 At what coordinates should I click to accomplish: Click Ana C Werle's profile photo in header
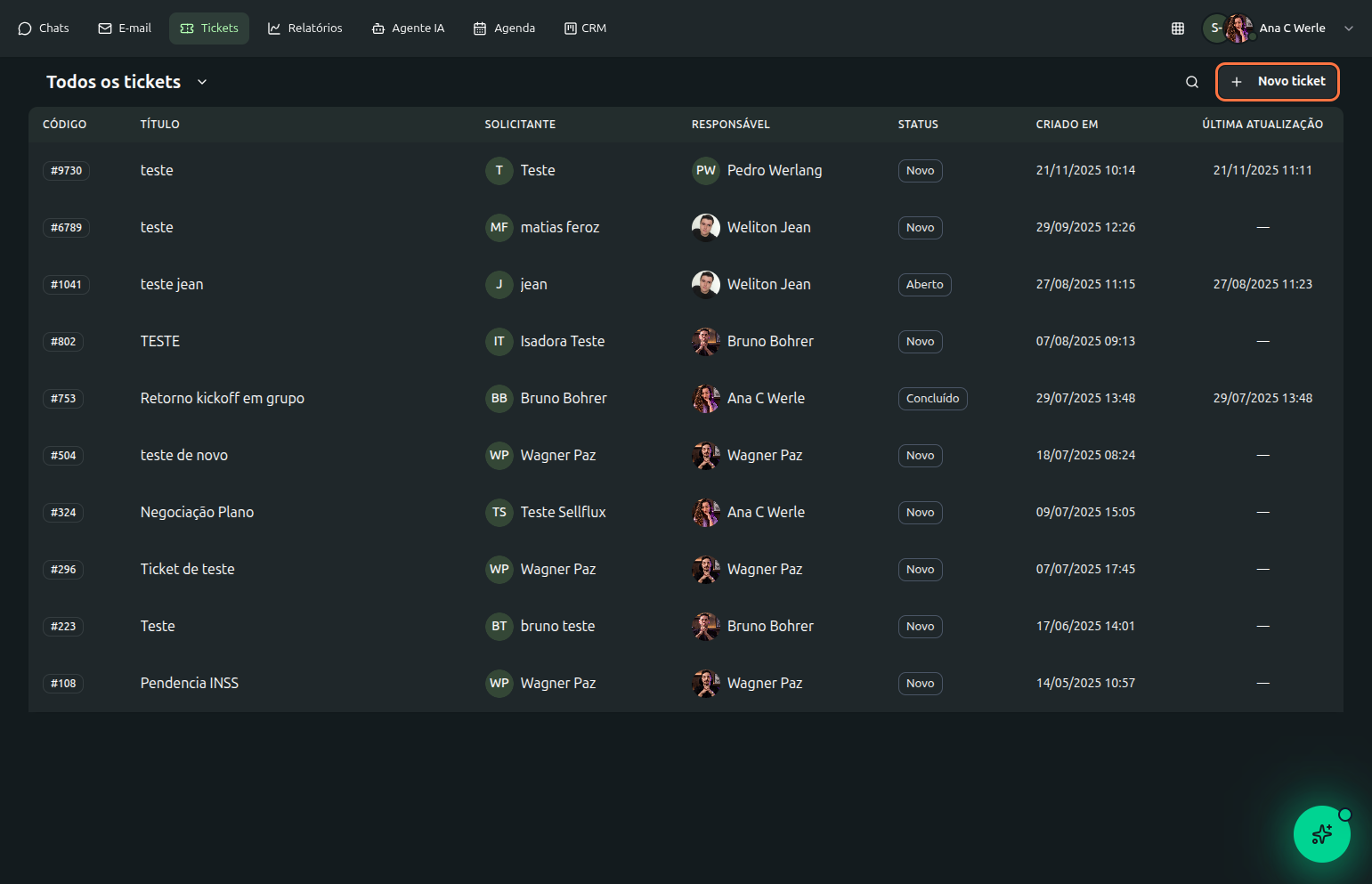coord(1238,28)
